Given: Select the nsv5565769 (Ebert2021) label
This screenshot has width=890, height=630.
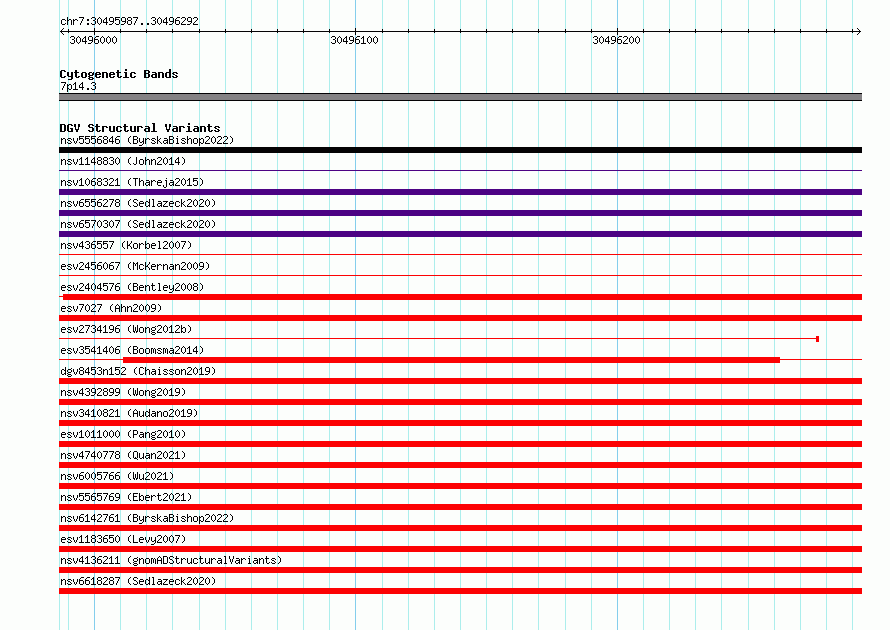Looking at the screenshot, I should coord(126,497).
